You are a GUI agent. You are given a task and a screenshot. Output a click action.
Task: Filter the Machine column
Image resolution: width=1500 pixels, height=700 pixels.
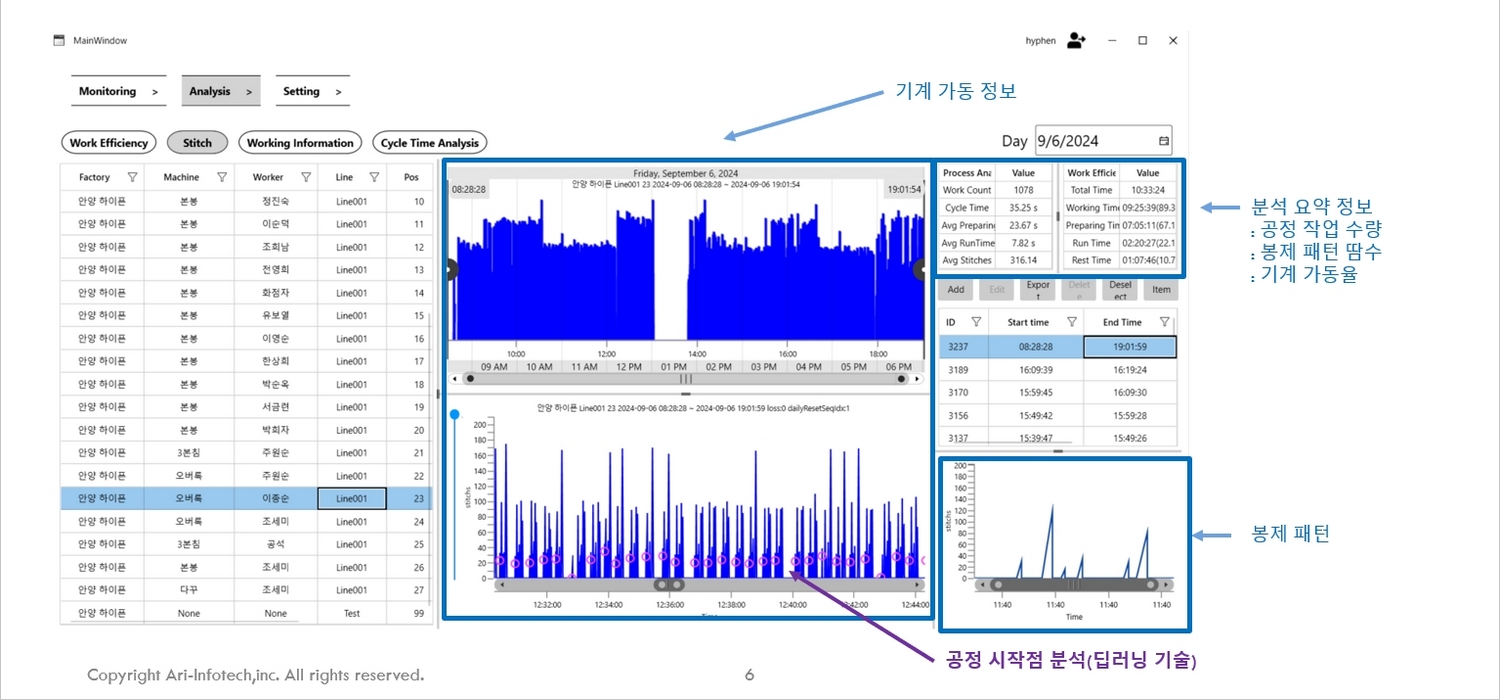click(222, 177)
